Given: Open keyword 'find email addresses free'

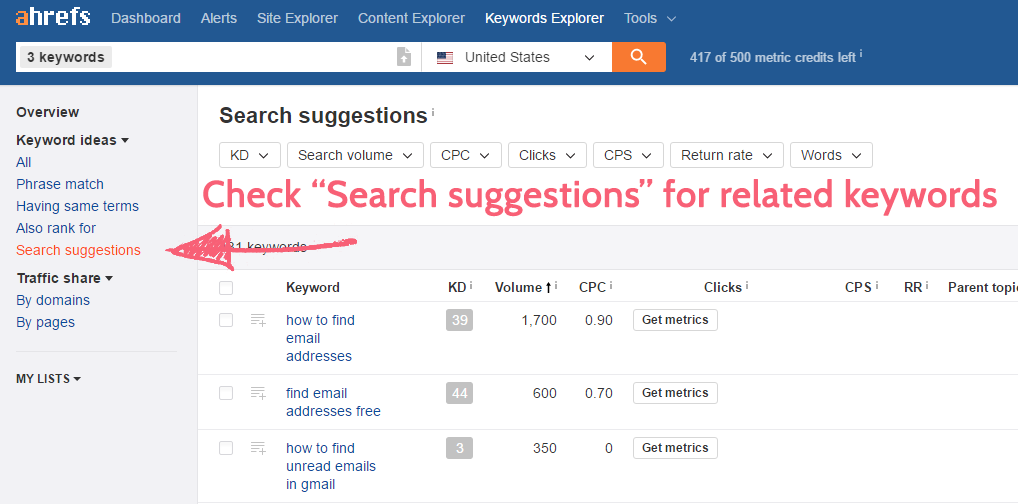Looking at the screenshot, I should point(333,402).
